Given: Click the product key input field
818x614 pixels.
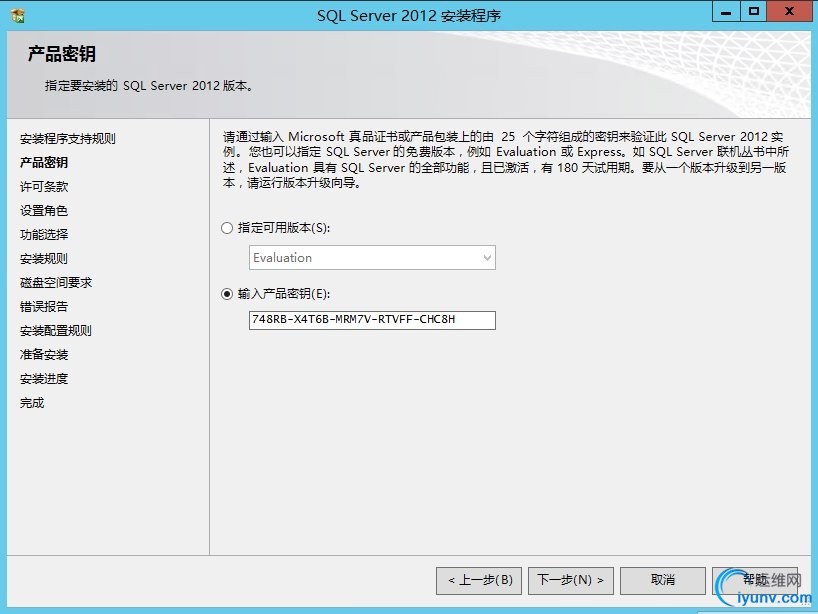Looking at the screenshot, I should [x=372, y=320].
